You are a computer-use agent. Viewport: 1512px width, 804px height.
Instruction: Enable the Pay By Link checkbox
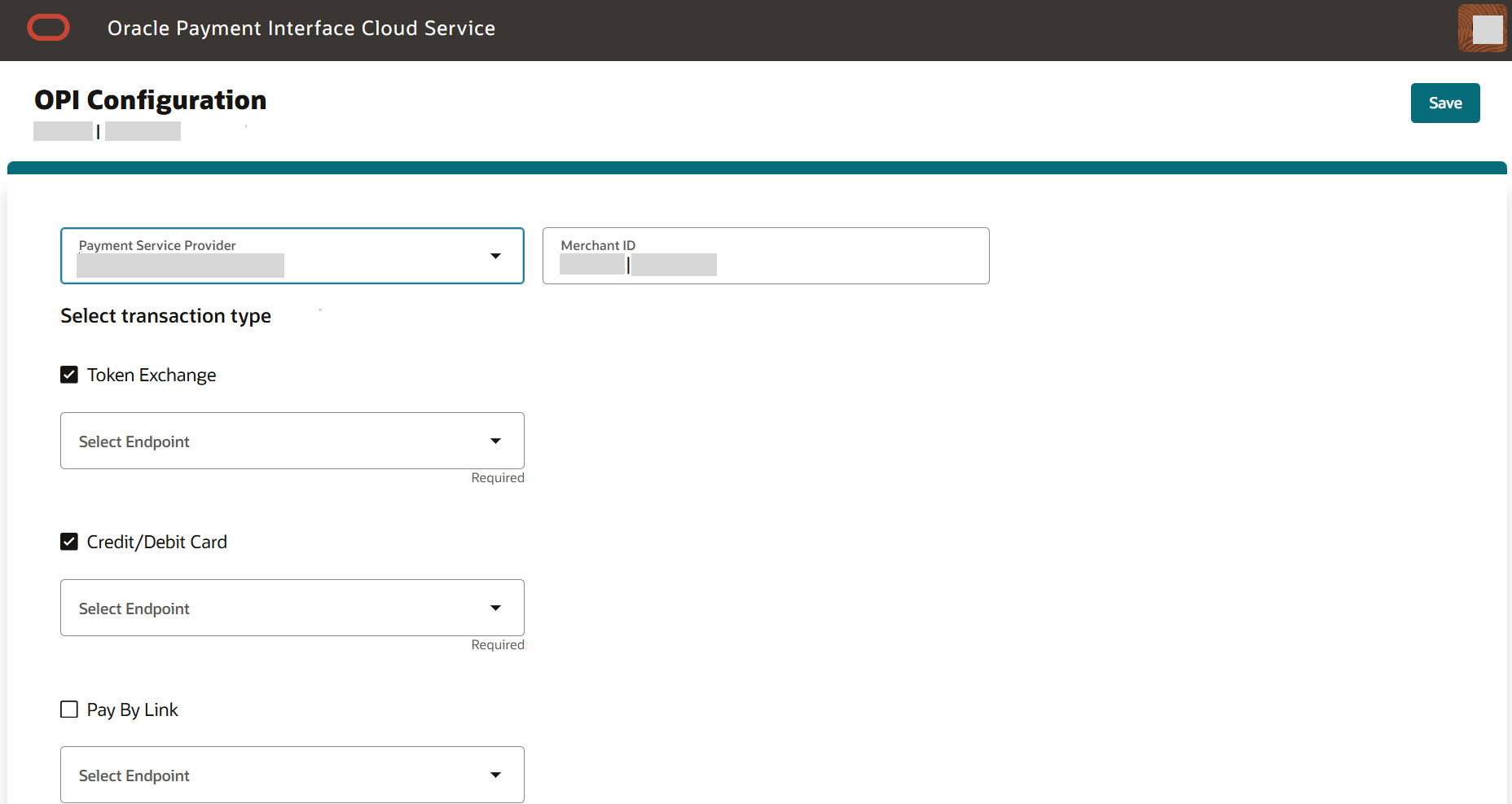pyautogui.click(x=69, y=710)
